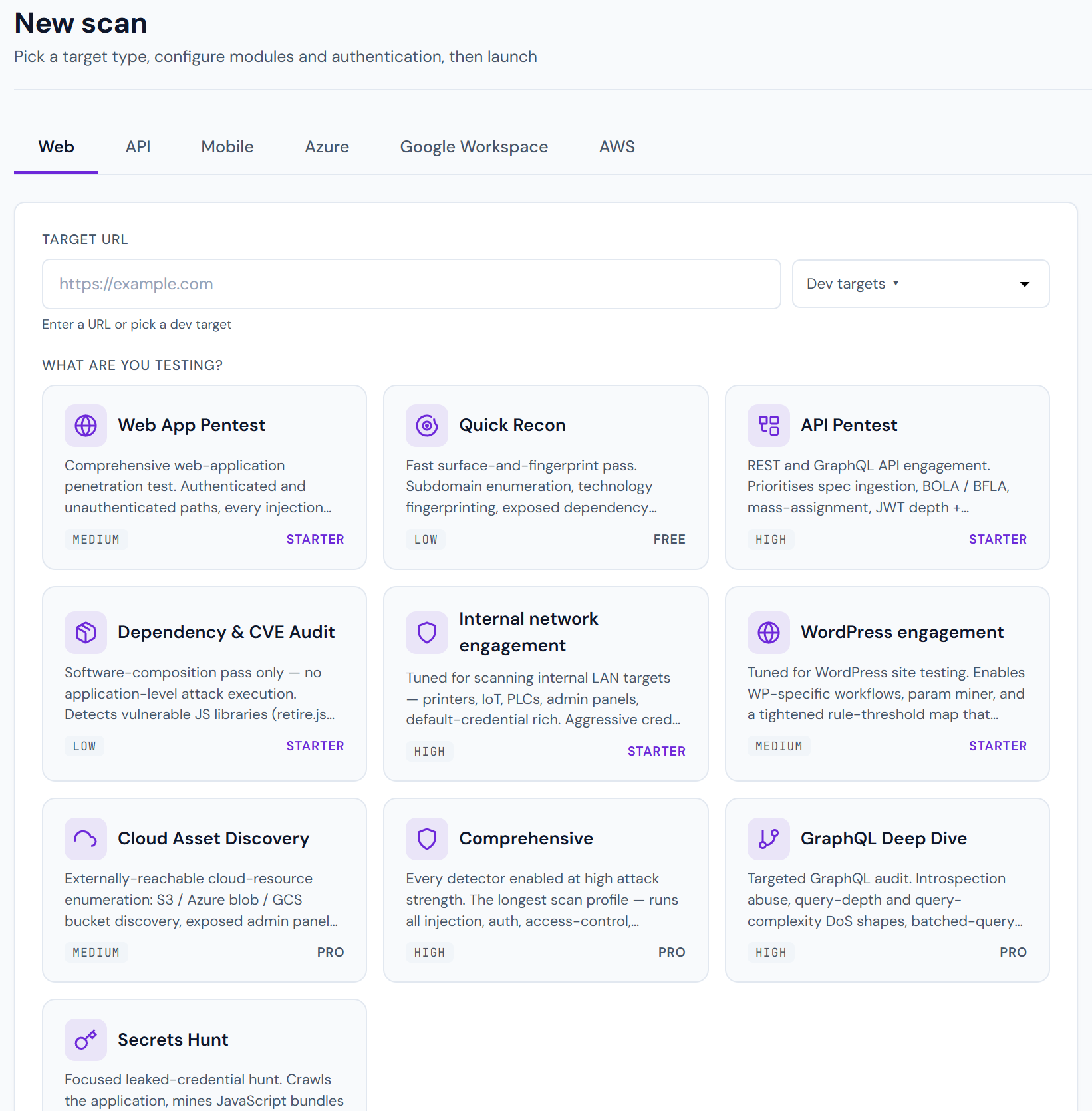The height and width of the screenshot is (1111, 1092).
Task: Click STARTER label on Dependency & CVE Audit
Action: click(315, 746)
